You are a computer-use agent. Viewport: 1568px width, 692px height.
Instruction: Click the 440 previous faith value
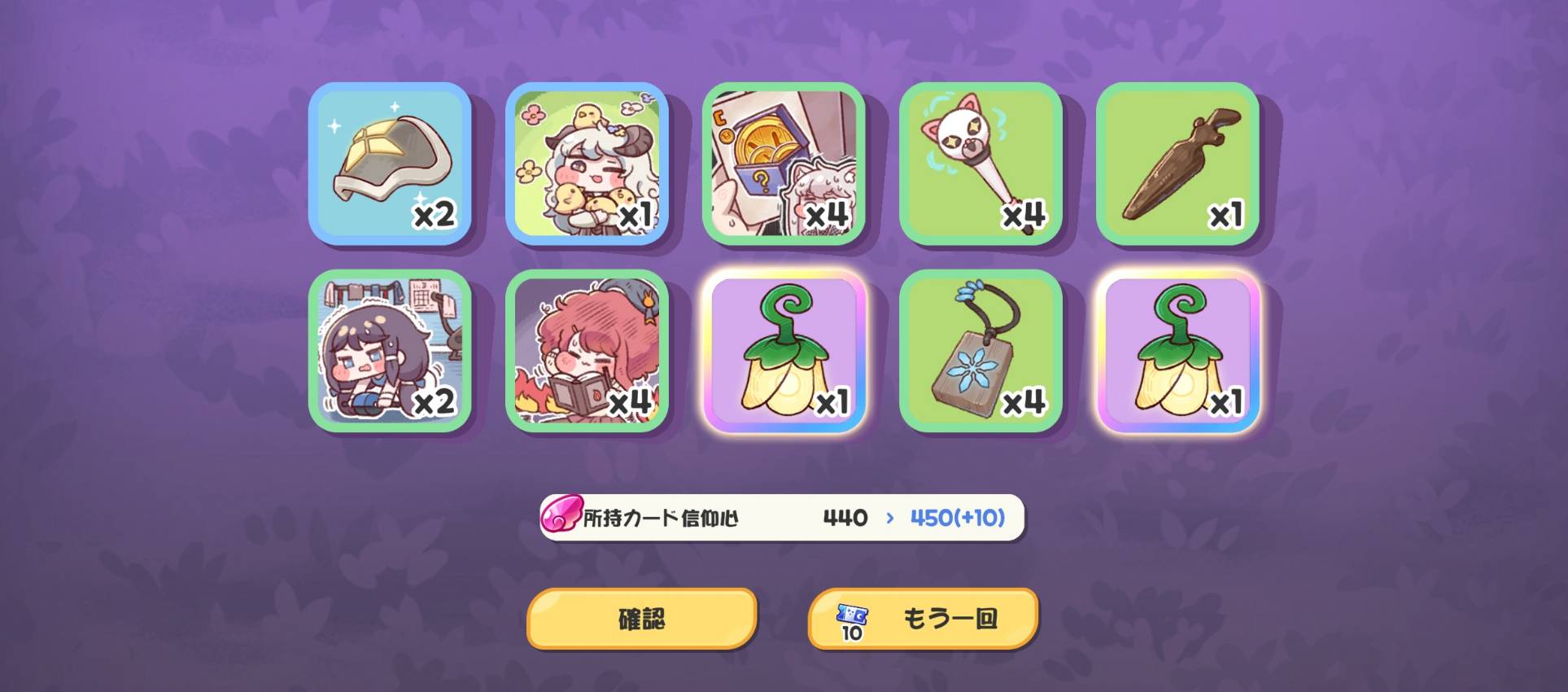pyautogui.click(x=845, y=518)
